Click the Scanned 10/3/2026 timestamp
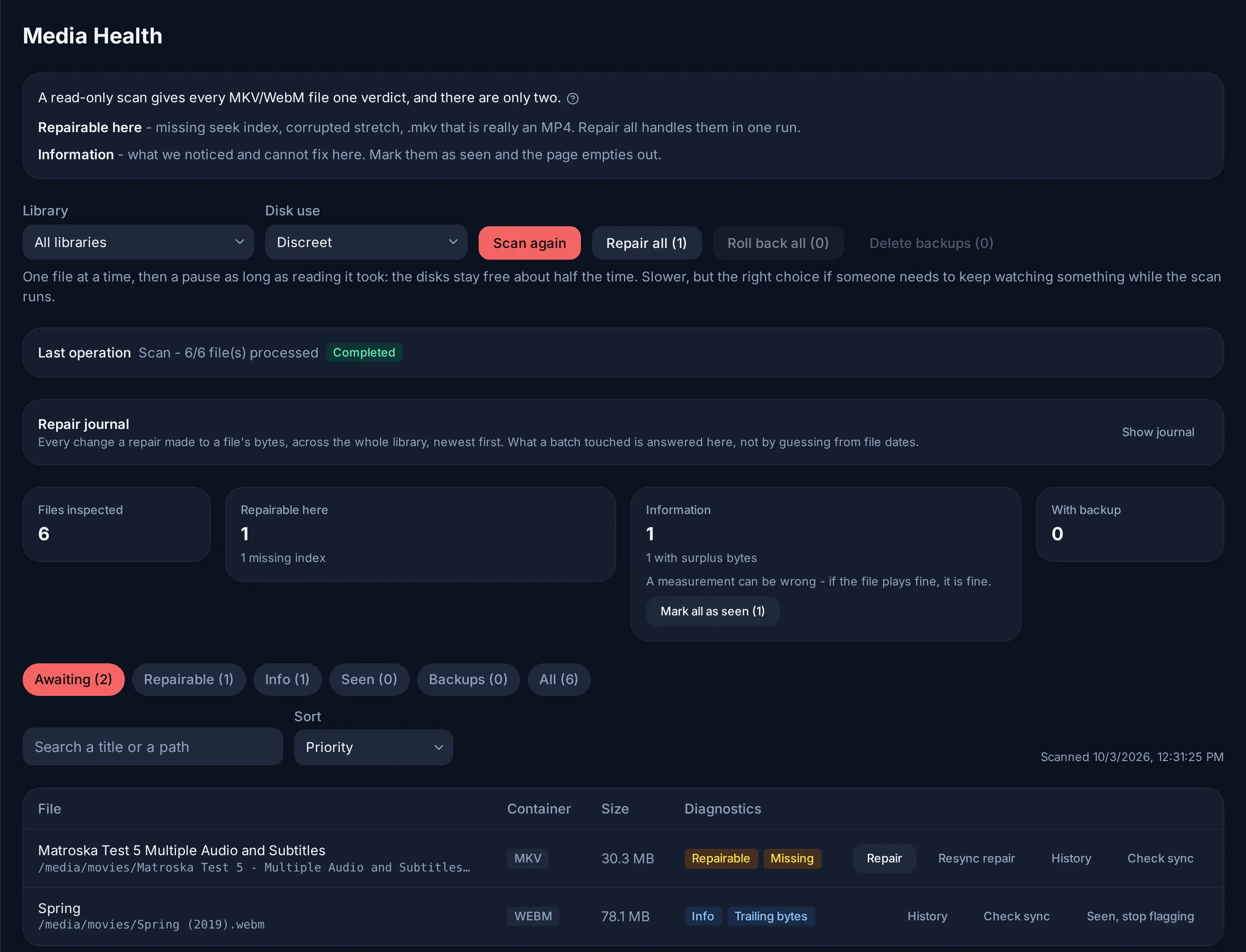The image size is (1246, 952). coord(1132,757)
